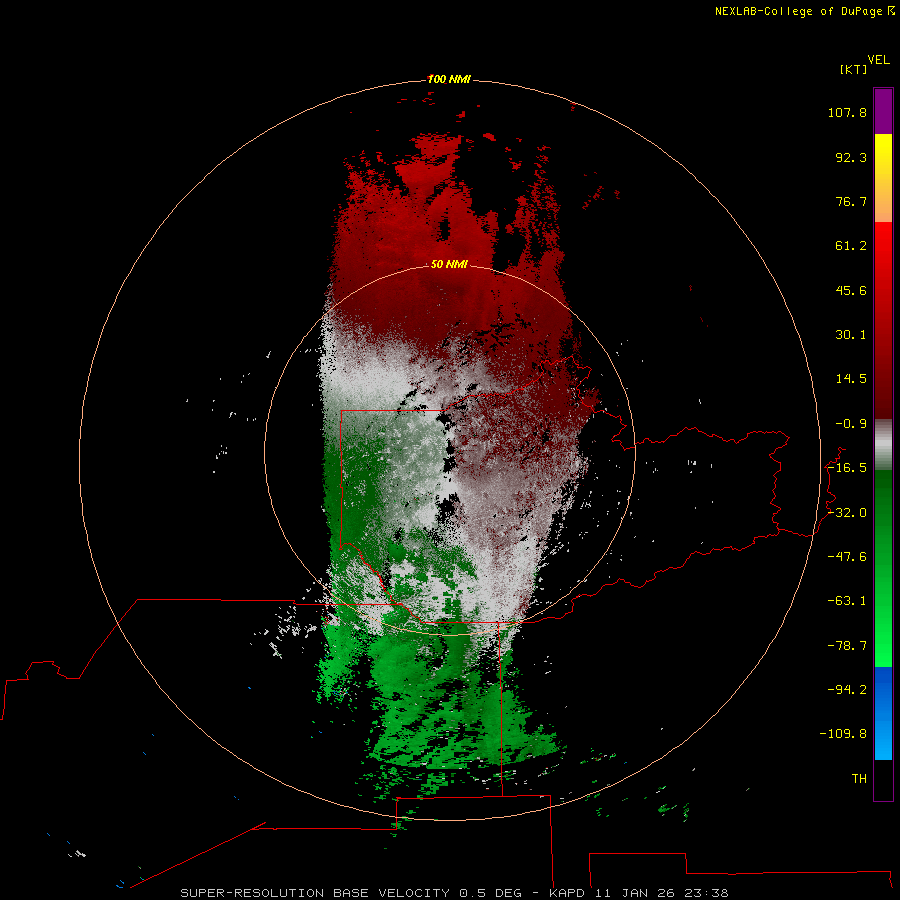Screen dimensions: 900x900
Task: Click the 45.6 legend value
Action: click(851, 290)
